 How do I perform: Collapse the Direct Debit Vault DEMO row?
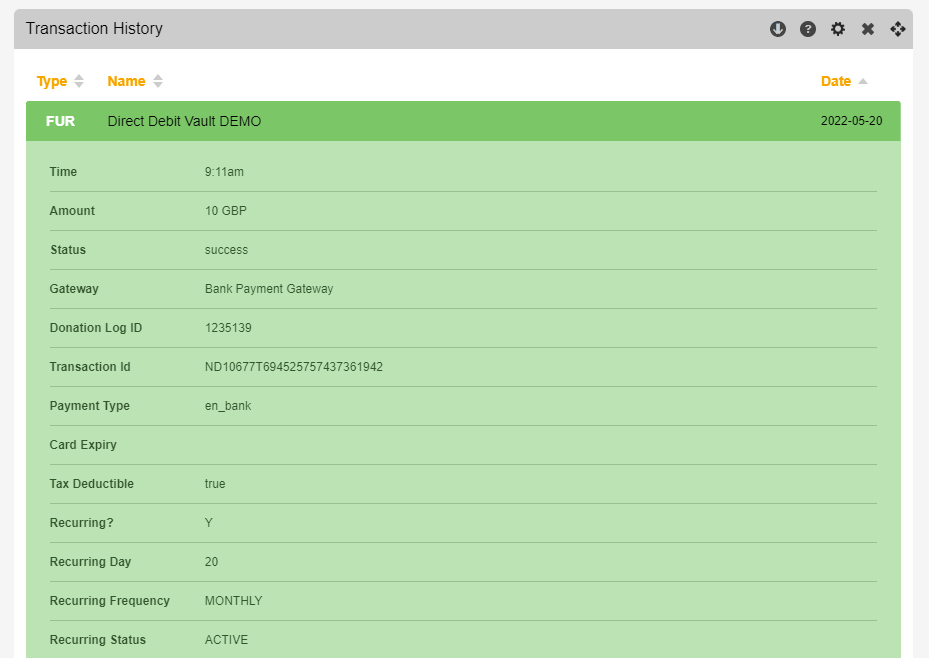pyautogui.click(x=184, y=121)
